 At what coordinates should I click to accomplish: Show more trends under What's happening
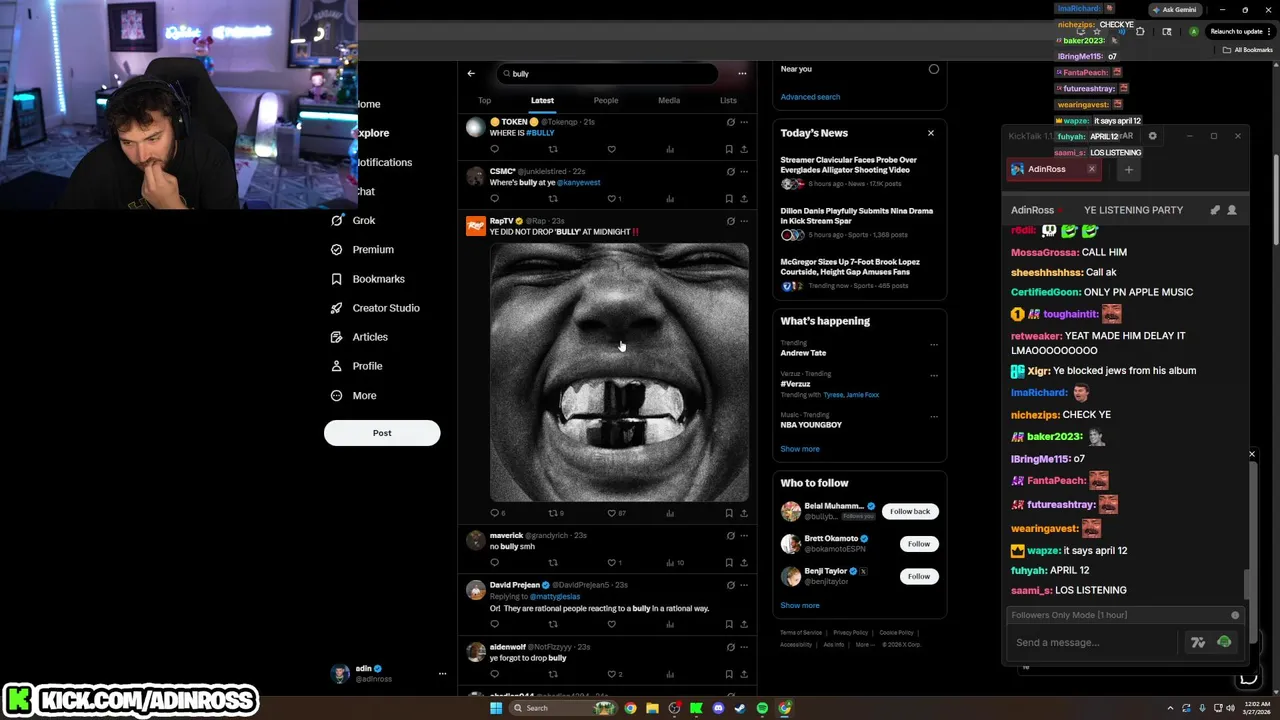[x=800, y=449]
